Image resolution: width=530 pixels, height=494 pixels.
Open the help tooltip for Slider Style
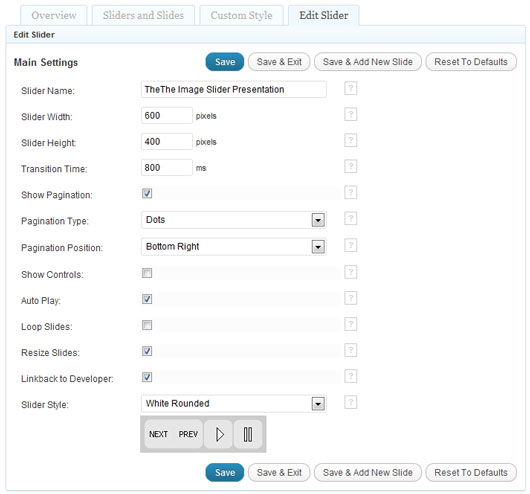pyautogui.click(x=351, y=403)
